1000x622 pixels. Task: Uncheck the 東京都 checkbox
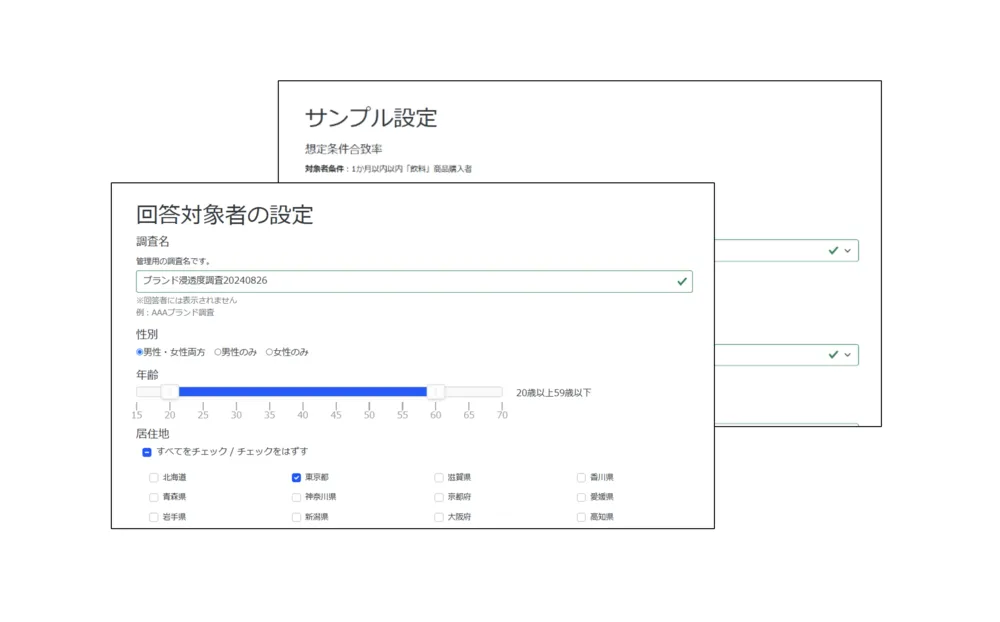[x=296, y=478]
